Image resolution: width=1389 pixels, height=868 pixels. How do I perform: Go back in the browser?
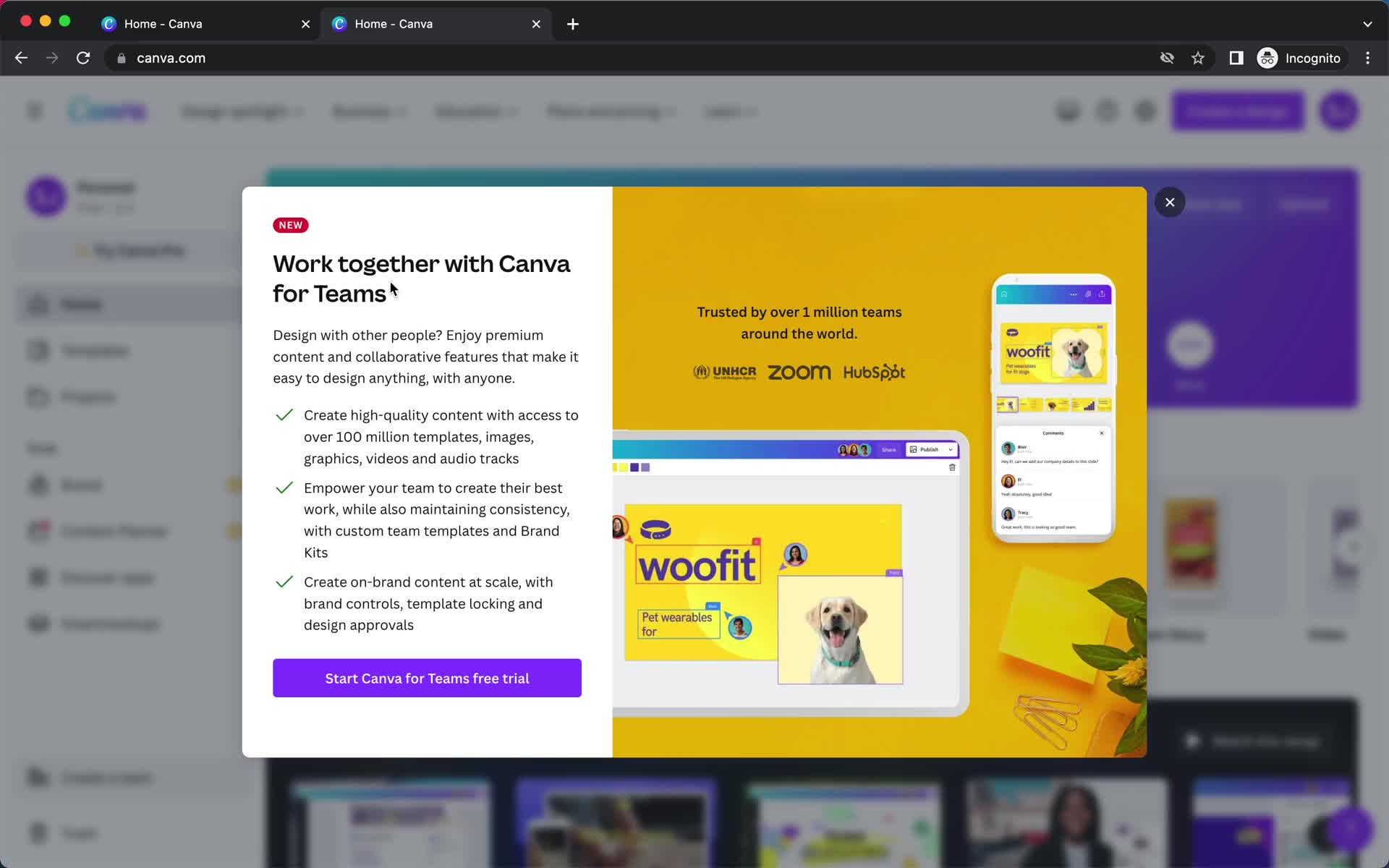pyautogui.click(x=21, y=58)
